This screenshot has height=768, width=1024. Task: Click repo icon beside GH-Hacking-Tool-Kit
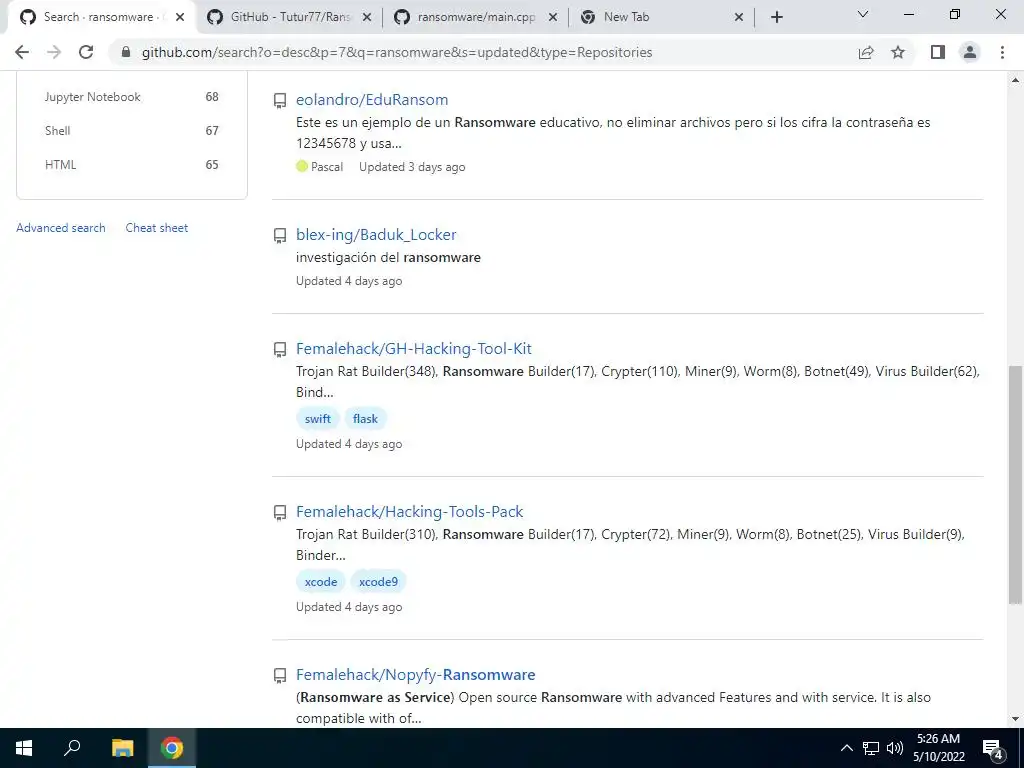280,350
